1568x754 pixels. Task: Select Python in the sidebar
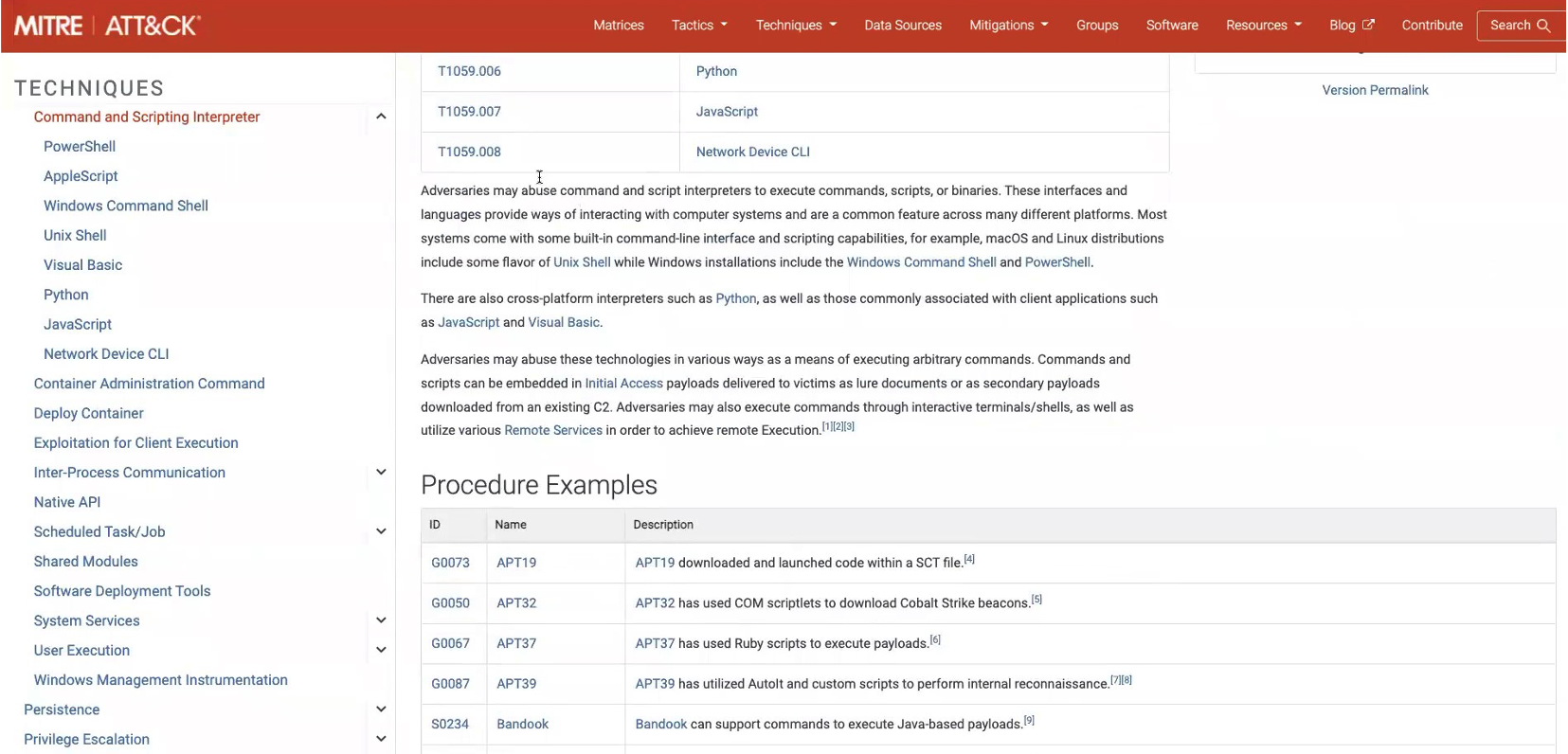66,295
